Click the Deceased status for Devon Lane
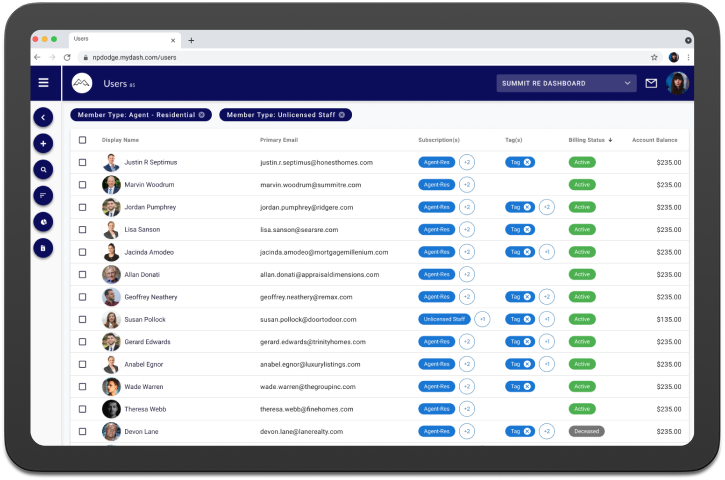 tap(586, 431)
